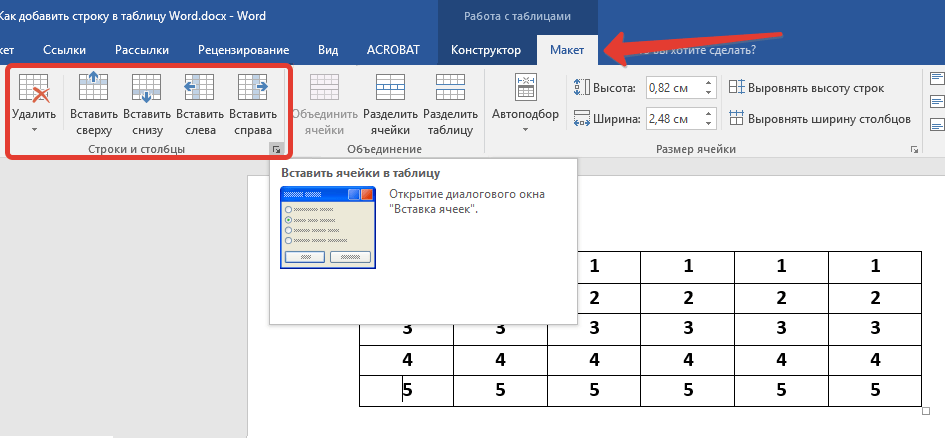945x438 pixels.
Task: Insert a column left with Вставить слева
Action: pyautogui.click(x=200, y=105)
